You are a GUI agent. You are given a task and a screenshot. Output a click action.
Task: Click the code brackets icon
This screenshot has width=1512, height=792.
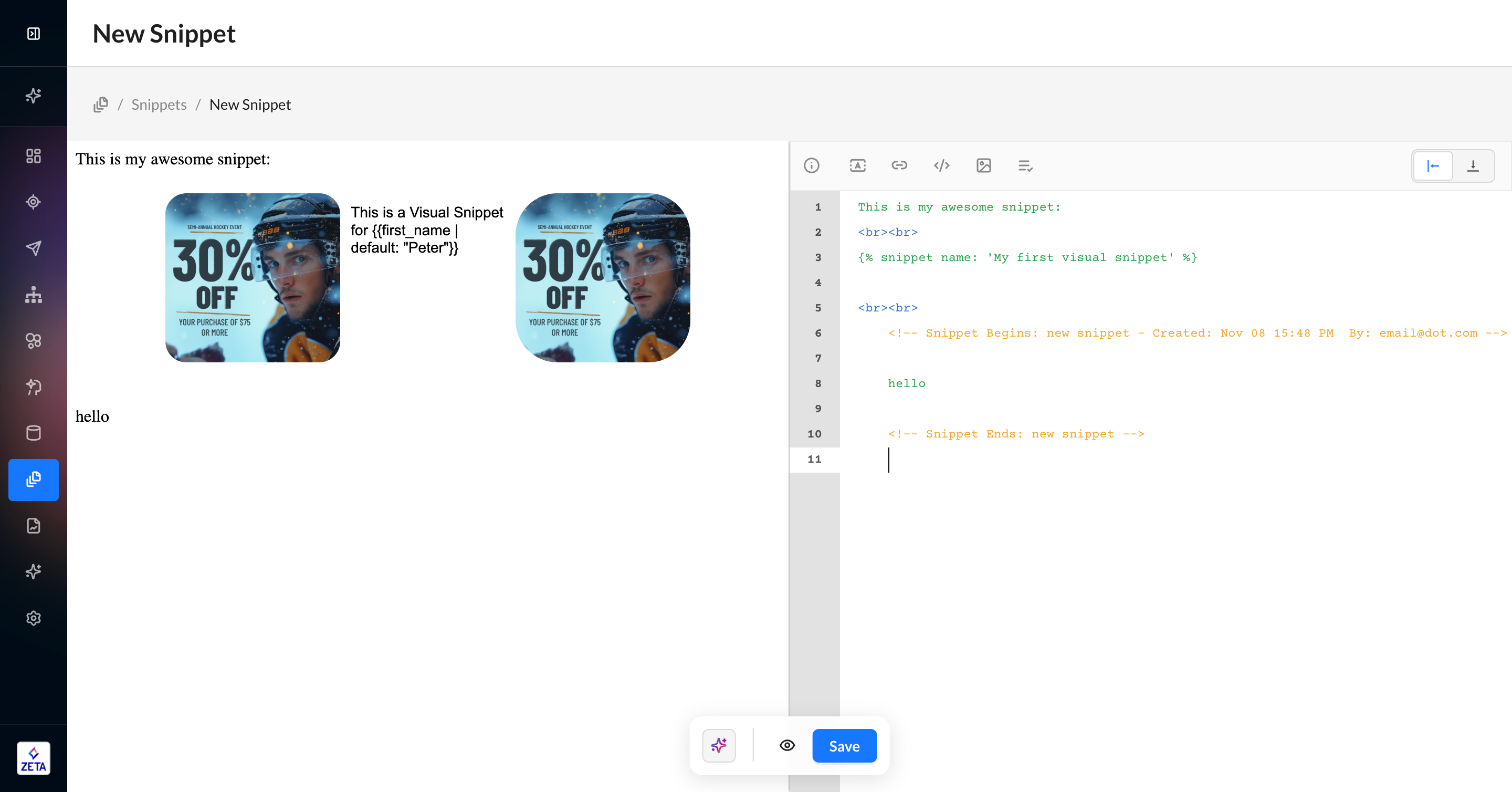point(941,165)
